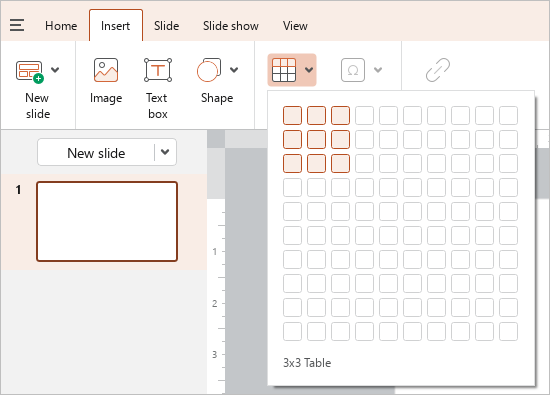Select the 5x2 table grid cell
Screen dimensions: 550x395
pyautogui.click(x=388, y=139)
